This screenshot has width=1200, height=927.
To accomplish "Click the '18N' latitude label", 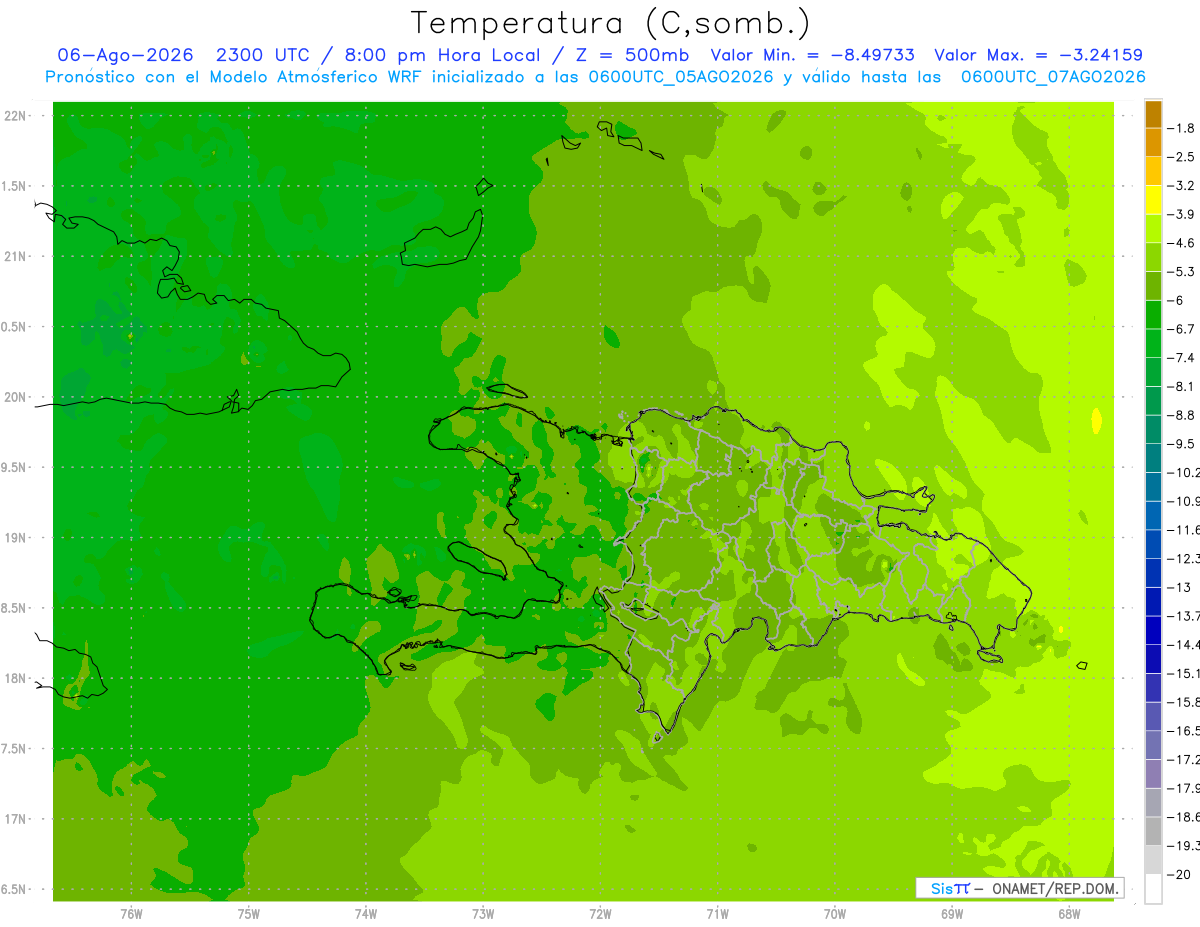I will click(x=16, y=678).
